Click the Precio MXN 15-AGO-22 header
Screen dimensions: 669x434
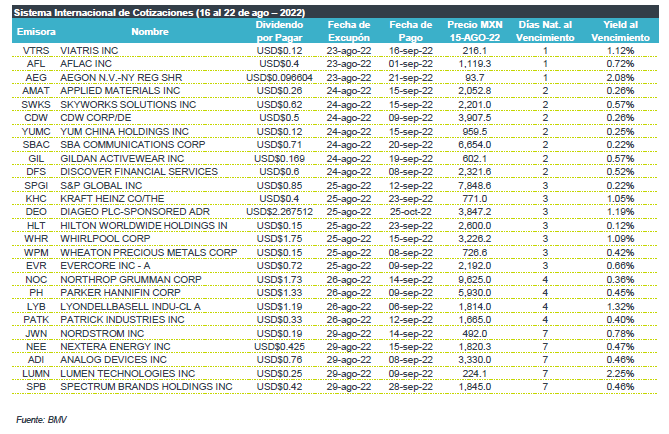coord(475,31)
